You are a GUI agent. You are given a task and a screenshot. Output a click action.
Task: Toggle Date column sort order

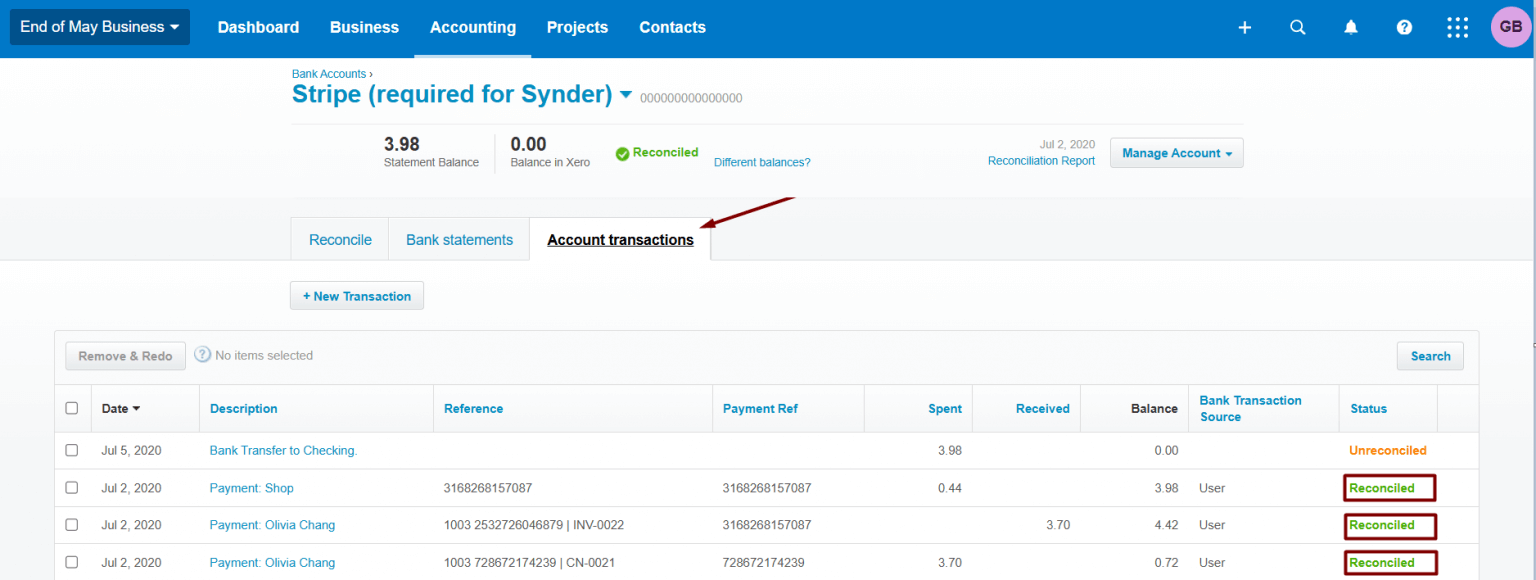tap(120, 408)
